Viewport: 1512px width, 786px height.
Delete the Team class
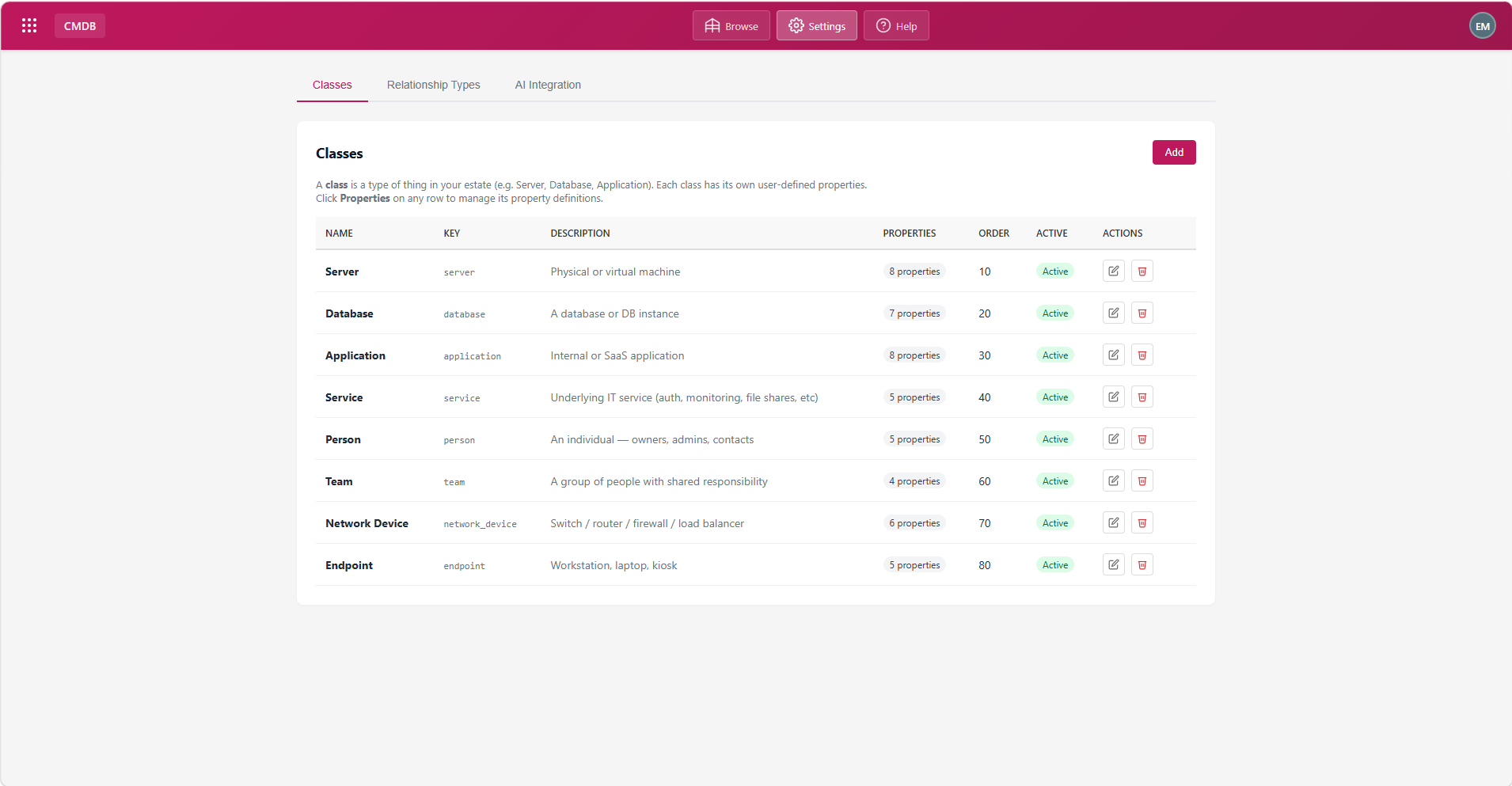[1142, 480]
